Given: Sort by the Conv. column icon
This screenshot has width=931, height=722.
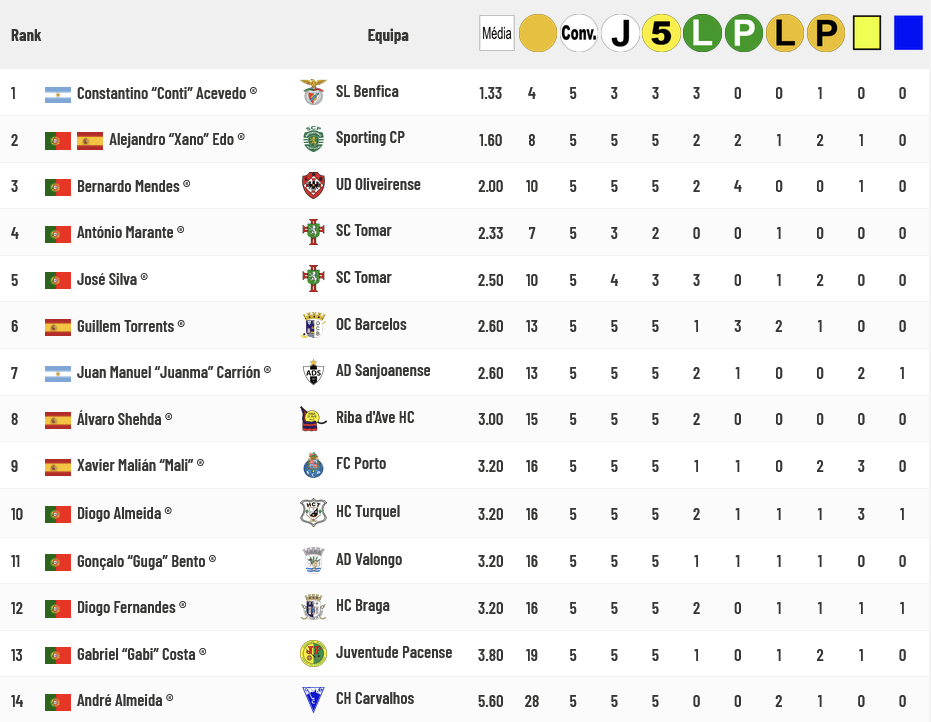Looking at the screenshot, I should [x=579, y=34].
